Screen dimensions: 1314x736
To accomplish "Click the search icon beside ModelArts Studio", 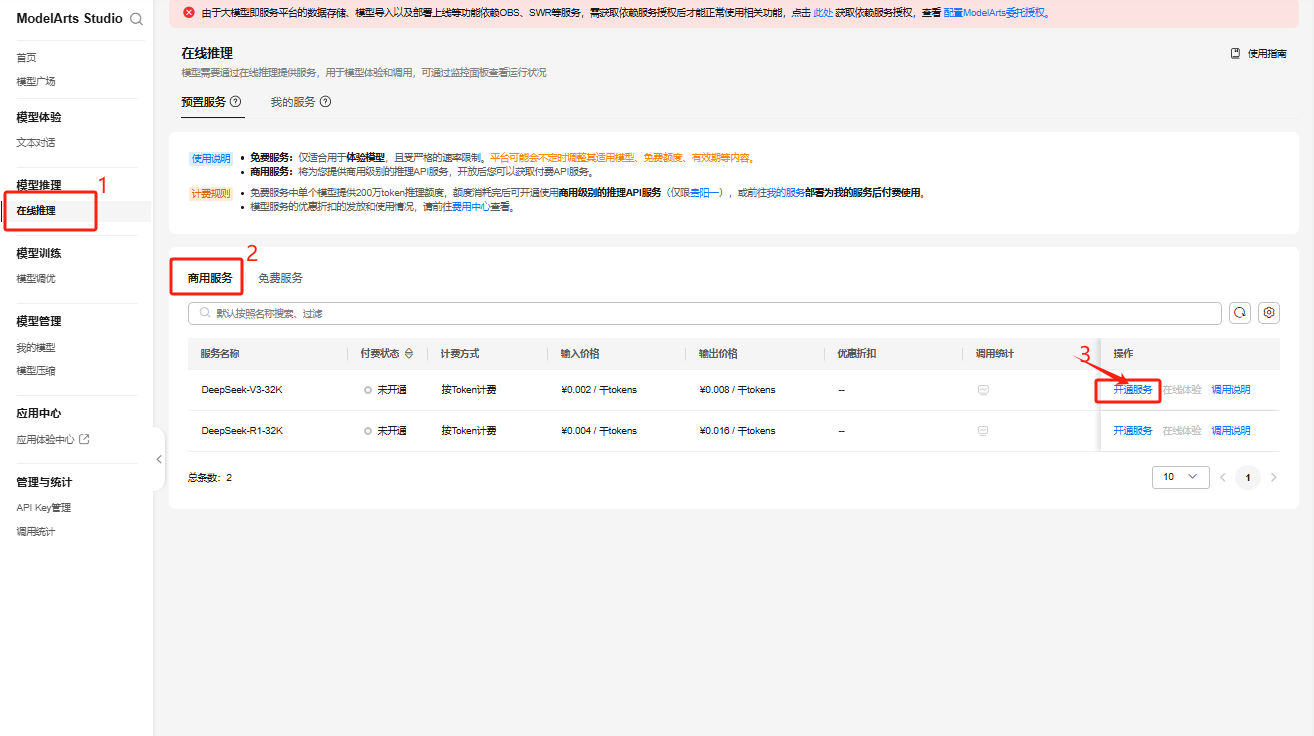I will point(137,19).
